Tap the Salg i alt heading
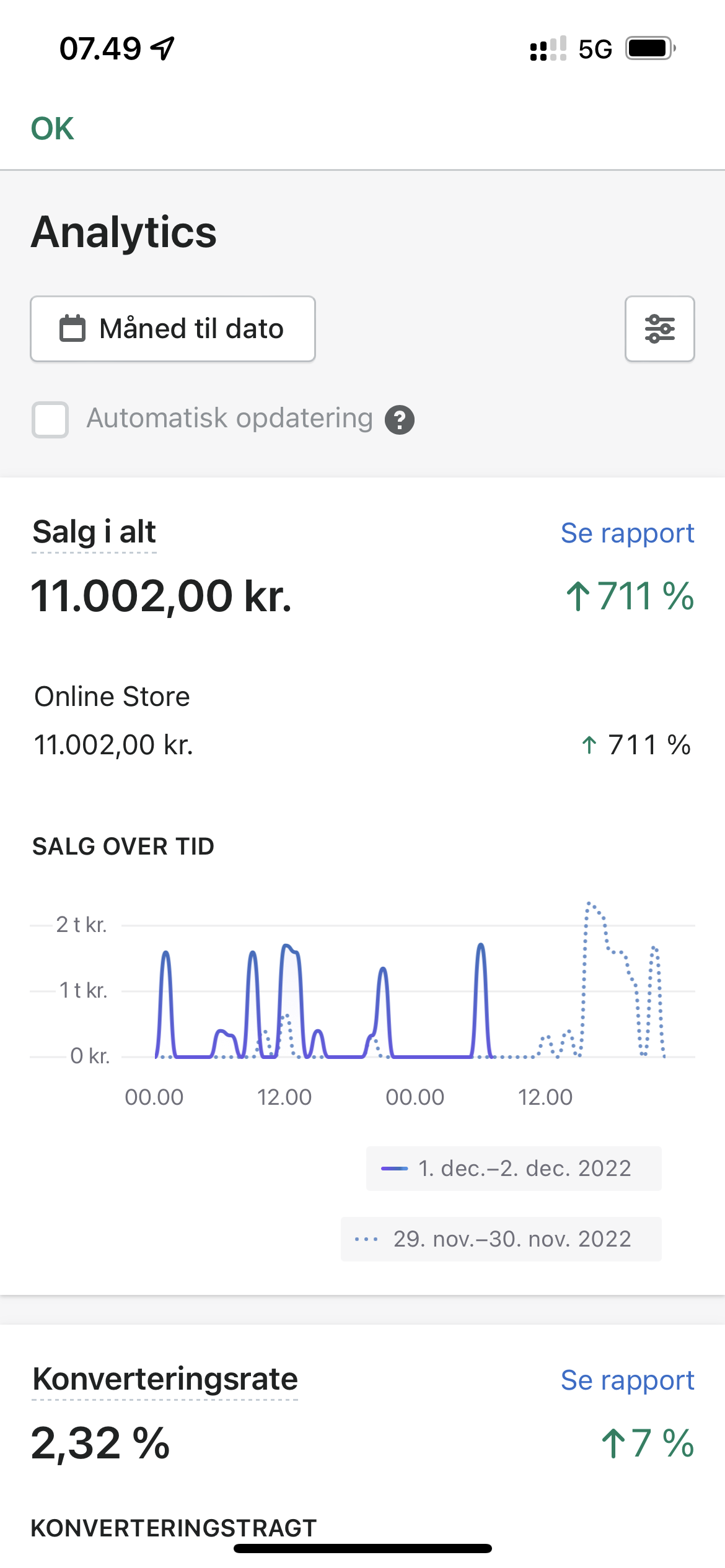 click(94, 532)
